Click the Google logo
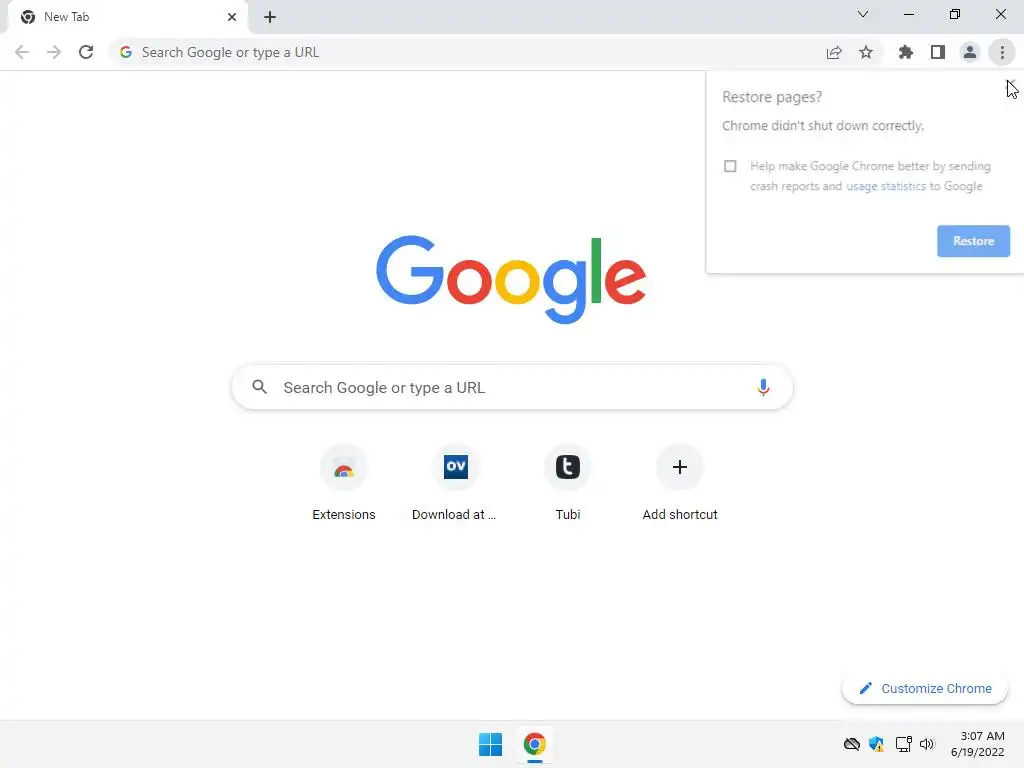The image size is (1024, 768). [511, 280]
